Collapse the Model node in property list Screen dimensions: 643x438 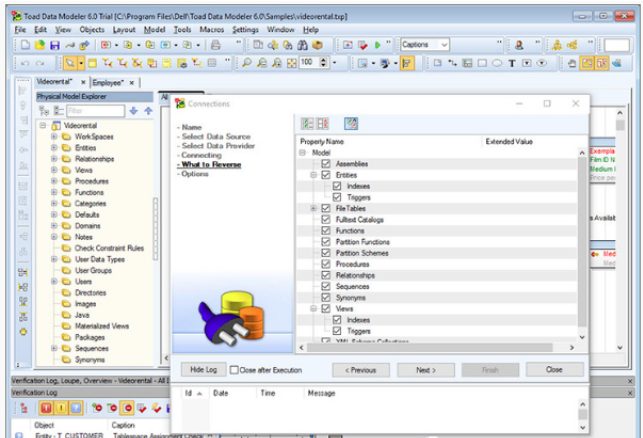coord(303,153)
